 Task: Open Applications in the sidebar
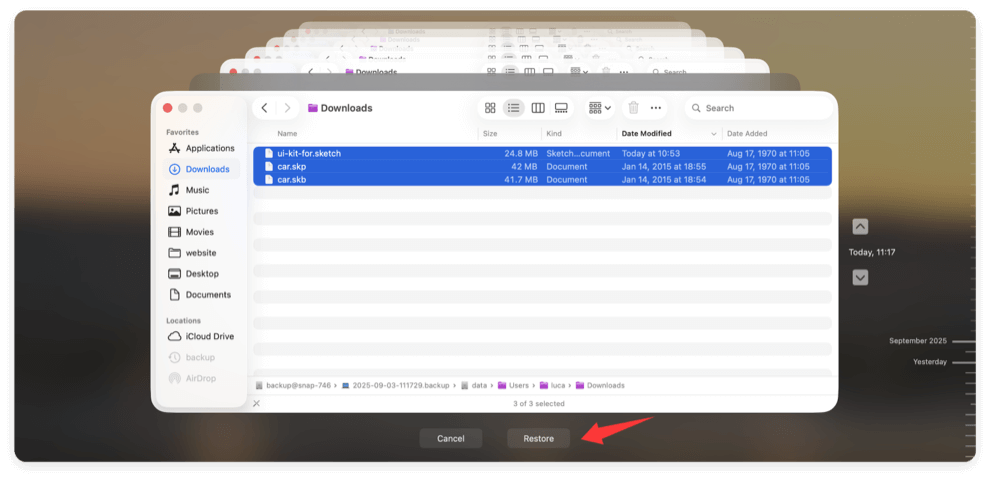pyautogui.click(x=201, y=148)
